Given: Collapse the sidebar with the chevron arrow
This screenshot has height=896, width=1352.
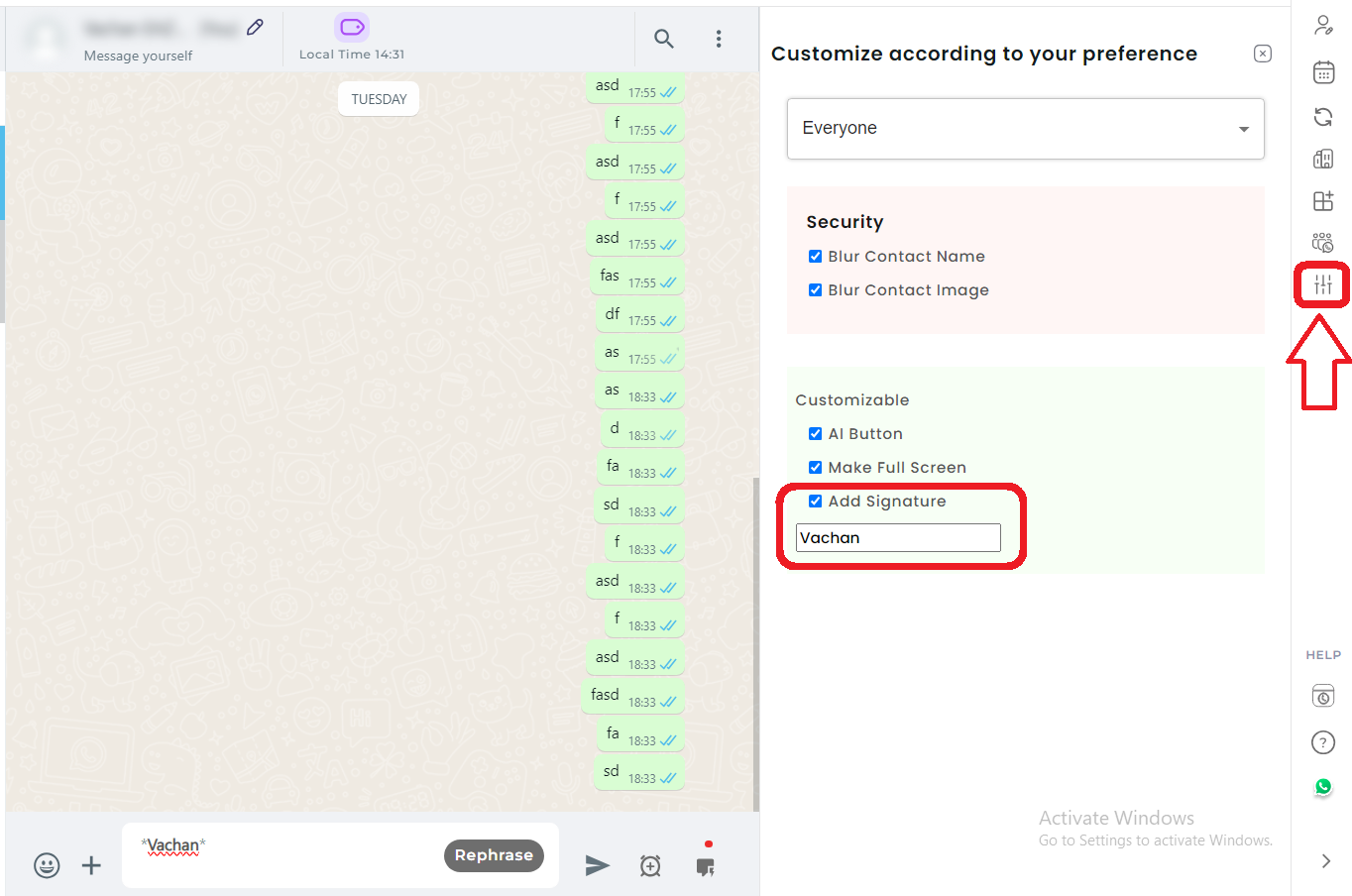Looking at the screenshot, I should point(1325,861).
